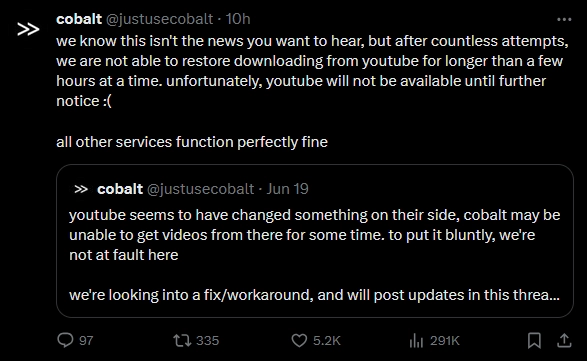Screen dimensions: 587x361
Task: Open the three-dot more options menu
Action: pyautogui.click(x=564, y=19)
